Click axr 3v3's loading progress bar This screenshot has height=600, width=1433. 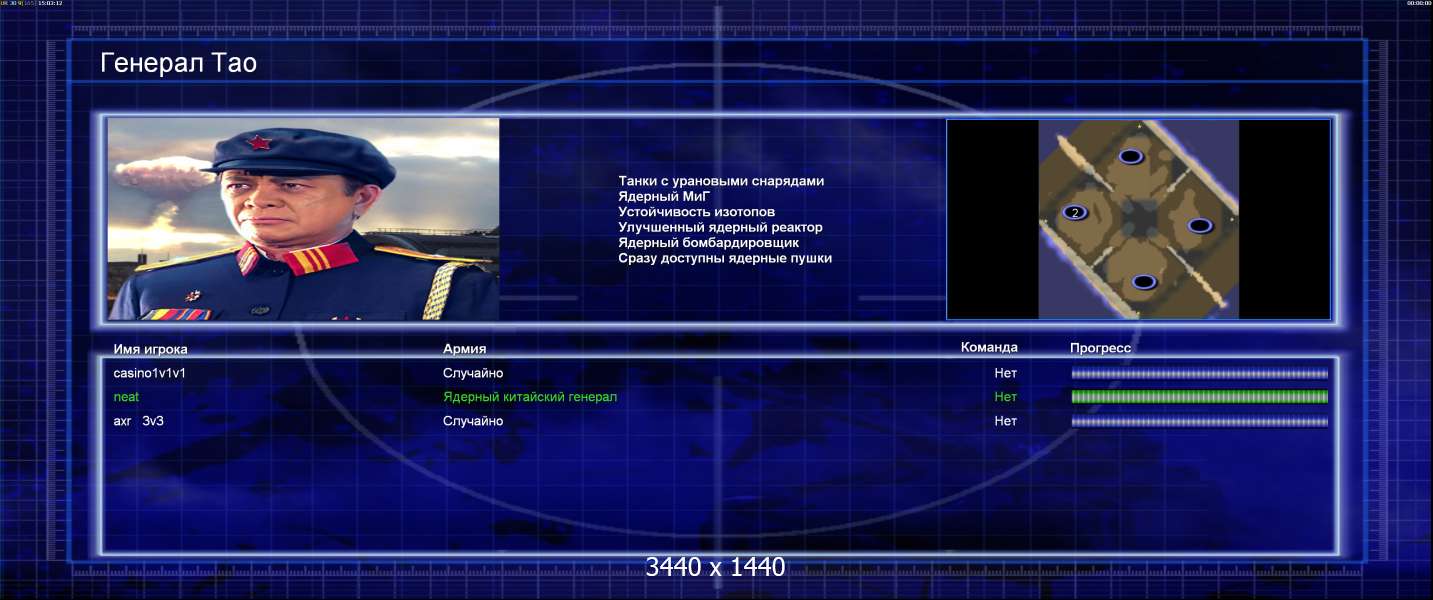[x=1200, y=422]
